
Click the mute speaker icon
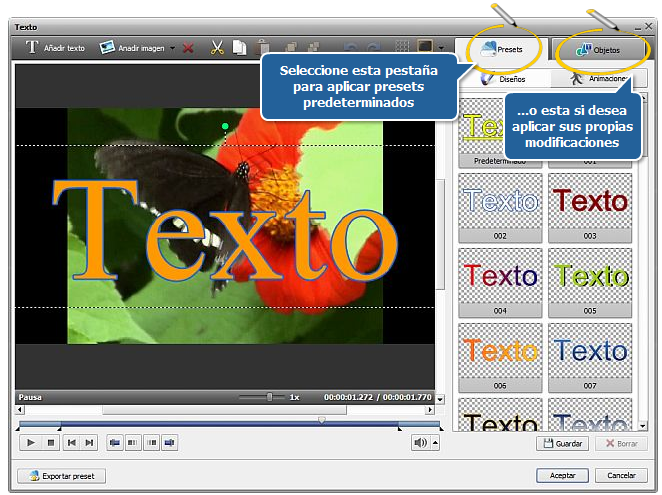point(420,442)
